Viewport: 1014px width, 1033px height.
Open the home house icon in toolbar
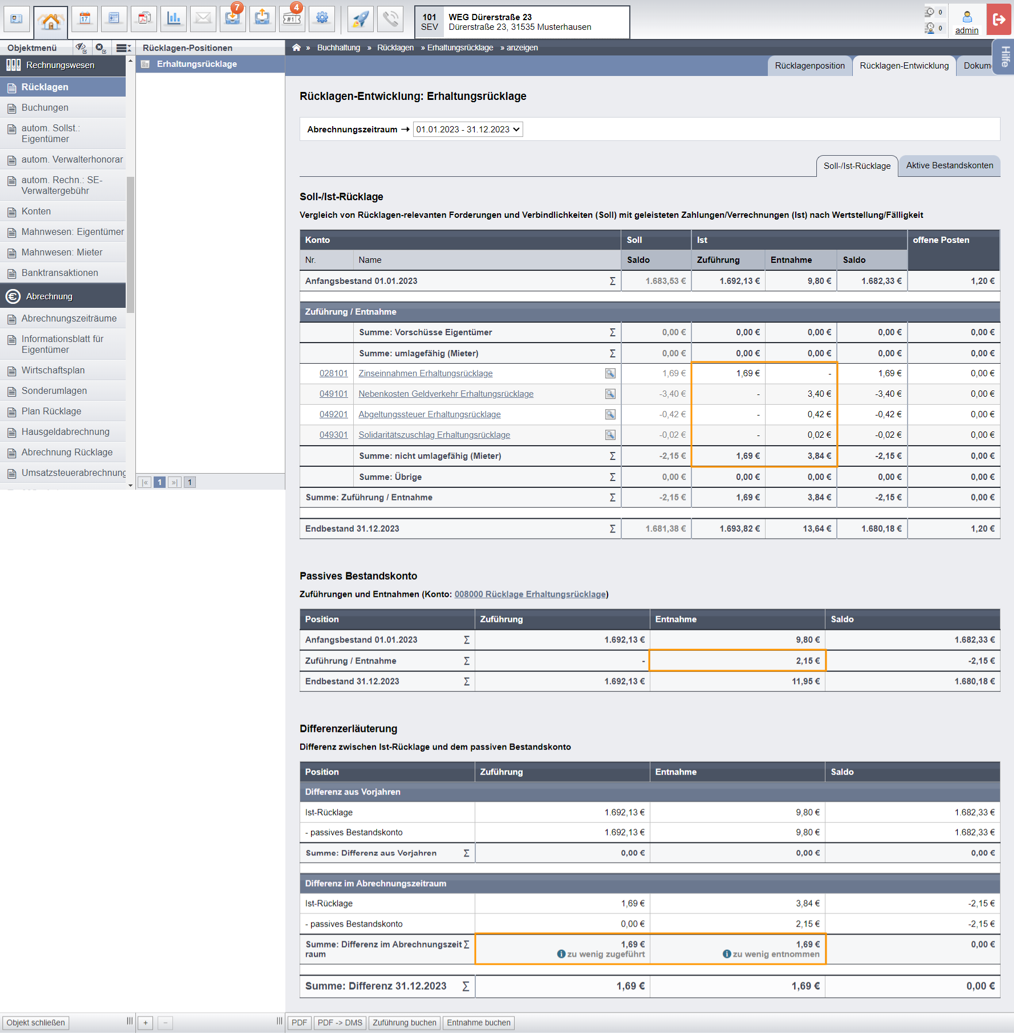51,20
